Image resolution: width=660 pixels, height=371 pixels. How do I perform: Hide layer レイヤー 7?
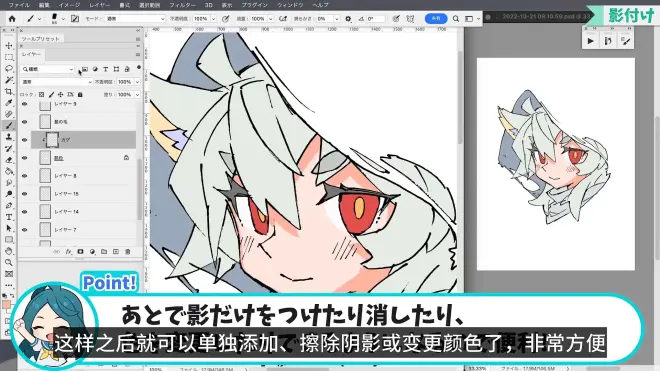[24, 230]
